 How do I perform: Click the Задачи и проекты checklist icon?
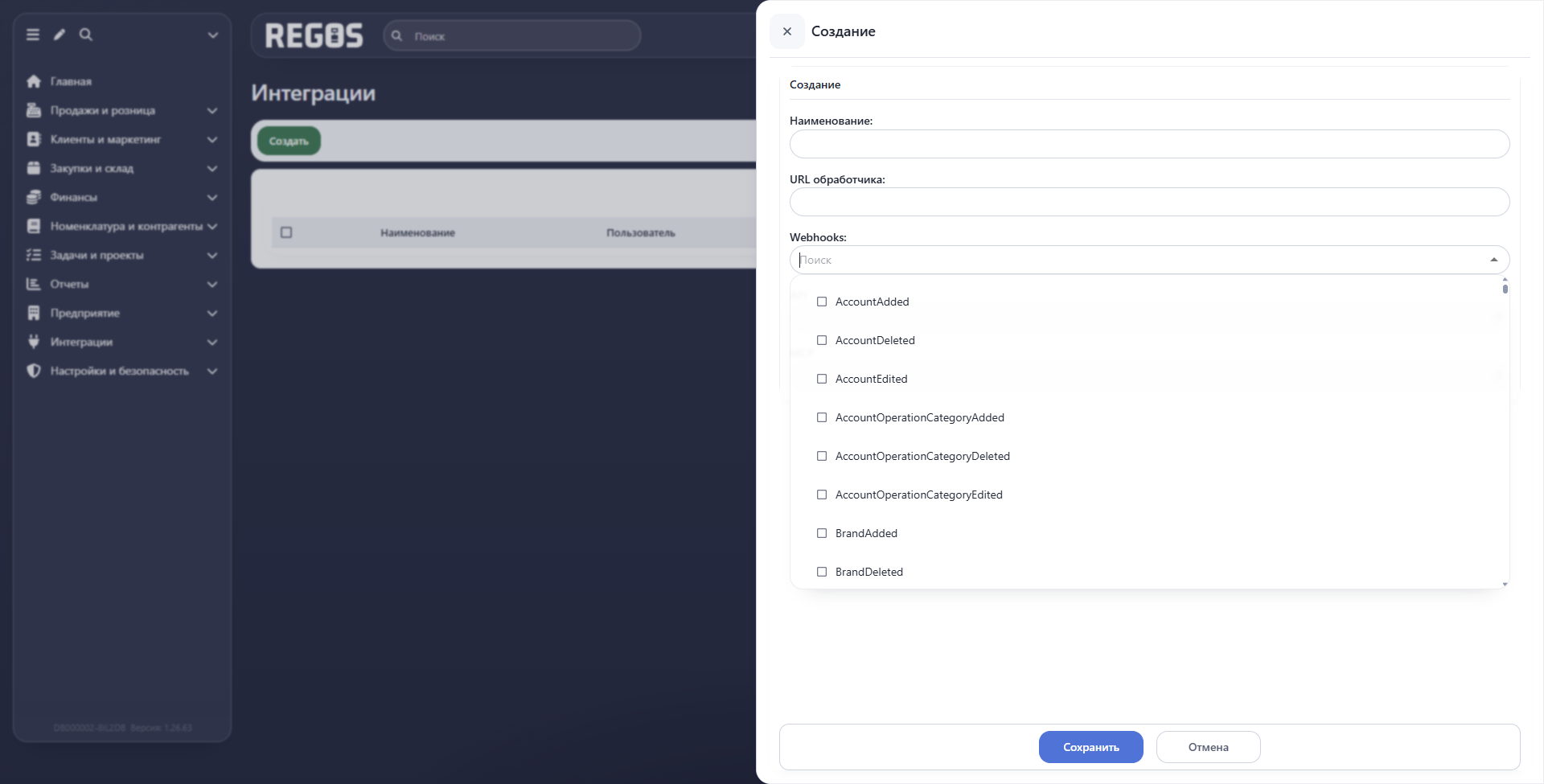34,255
